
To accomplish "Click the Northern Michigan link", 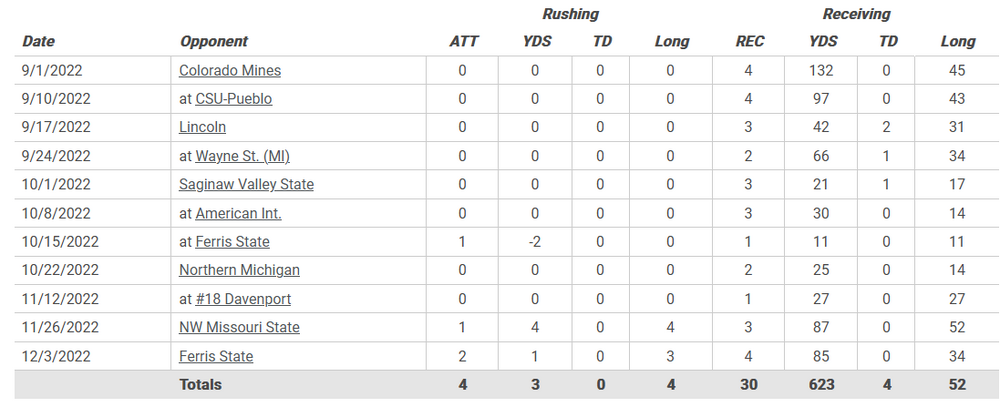I will [239, 270].
